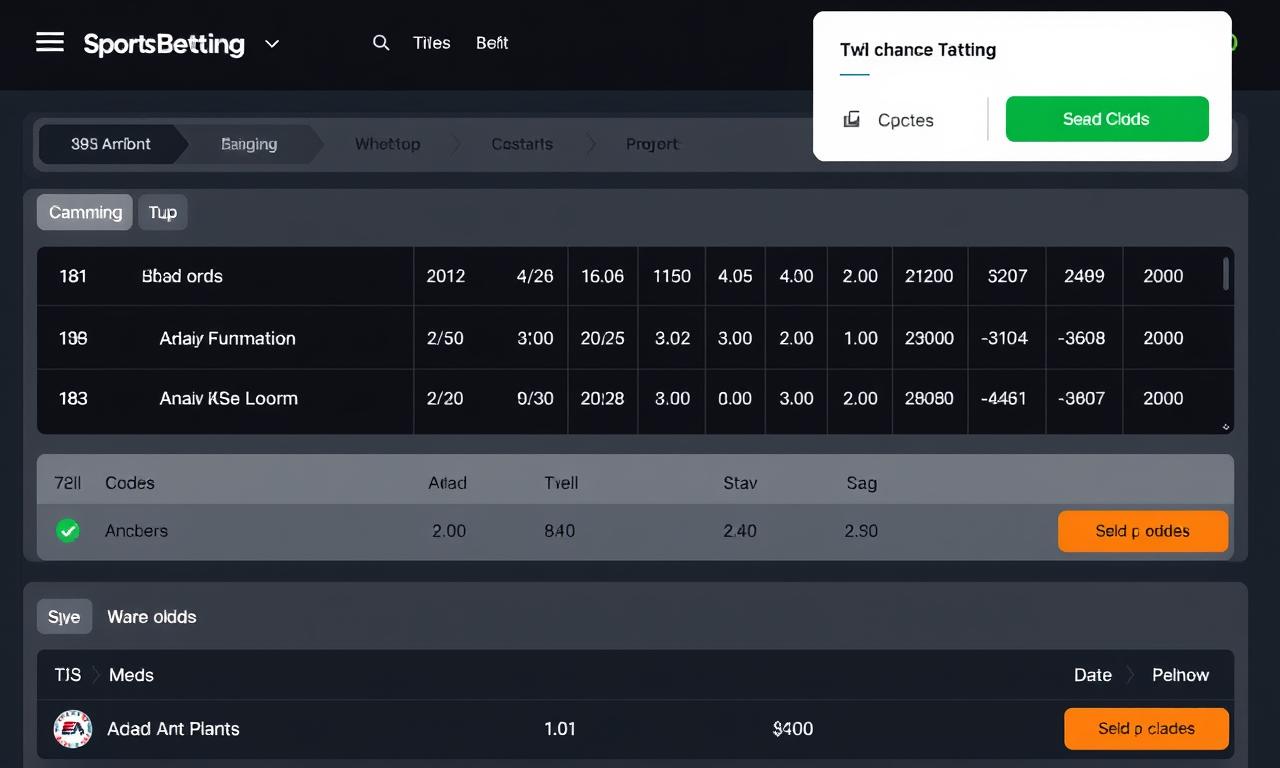Screen dimensions: 1280x768
Task: Click the orange button in Adad Ant Plants row
Action: pyautogui.click(x=1146, y=729)
